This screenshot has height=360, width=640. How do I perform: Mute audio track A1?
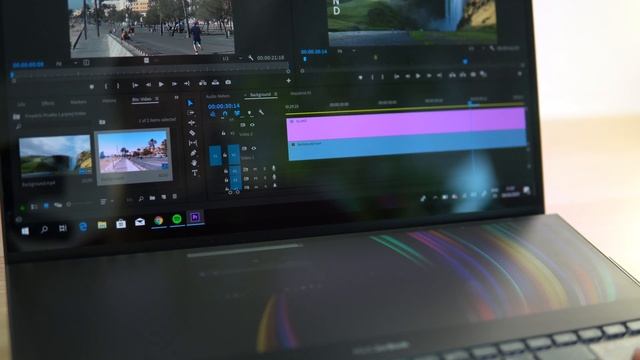[256, 169]
